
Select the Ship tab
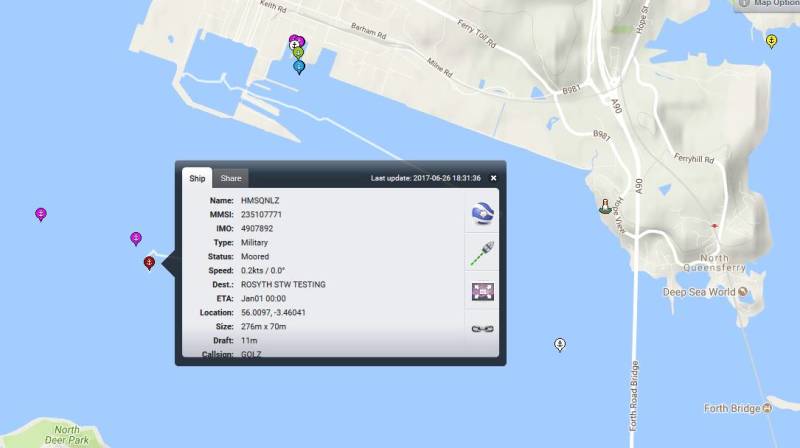click(197, 178)
